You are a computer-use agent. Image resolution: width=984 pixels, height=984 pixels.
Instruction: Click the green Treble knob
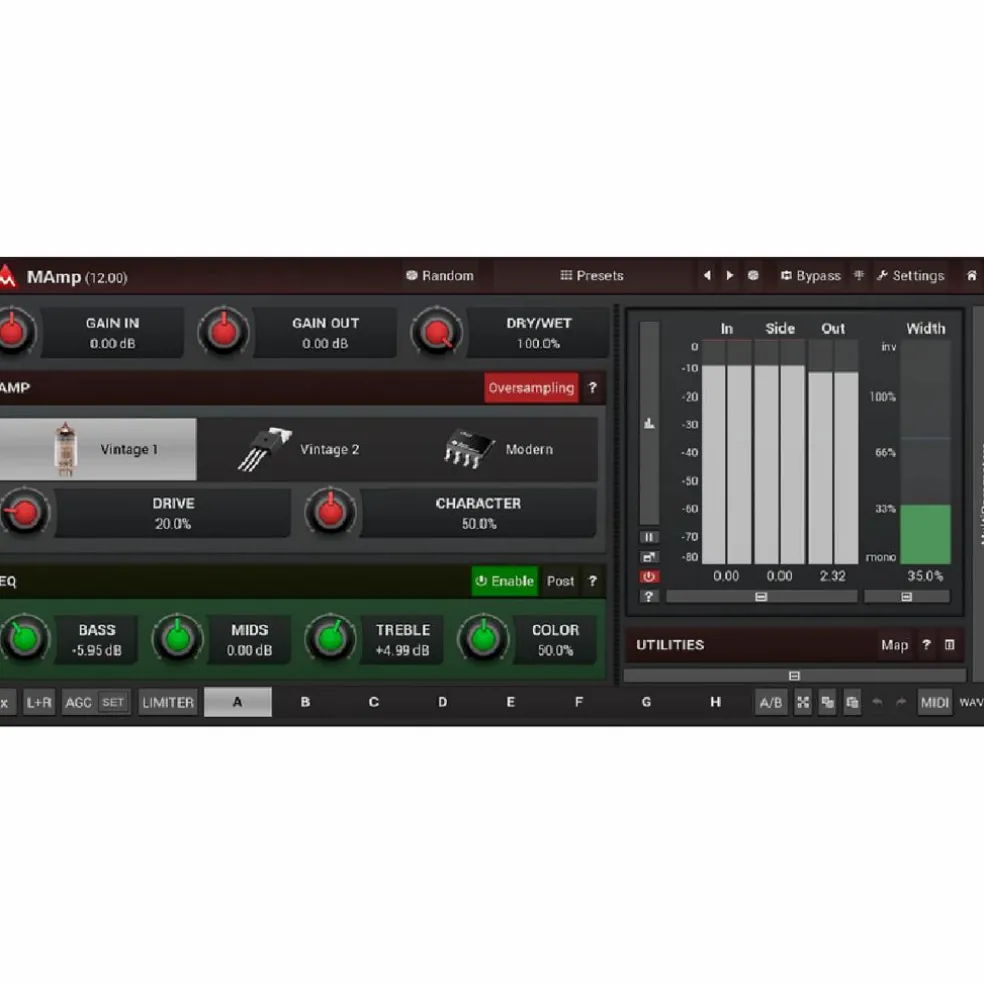coord(331,639)
